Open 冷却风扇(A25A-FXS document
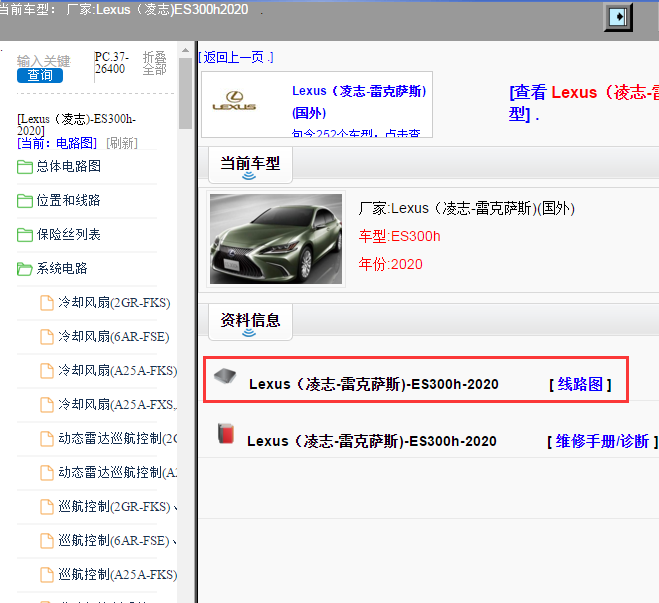This screenshot has width=659, height=603. pyautogui.click(x=117, y=405)
